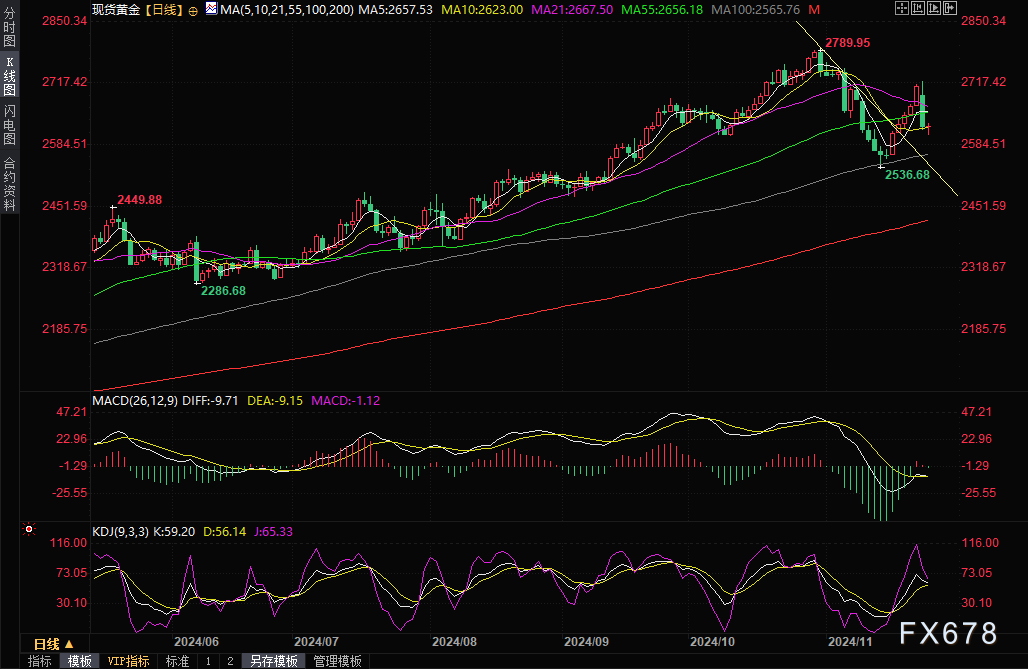This screenshot has width=1028, height=669.
Task: Open the 指标 indicators tab
Action: pyautogui.click(x=40, y=661)
